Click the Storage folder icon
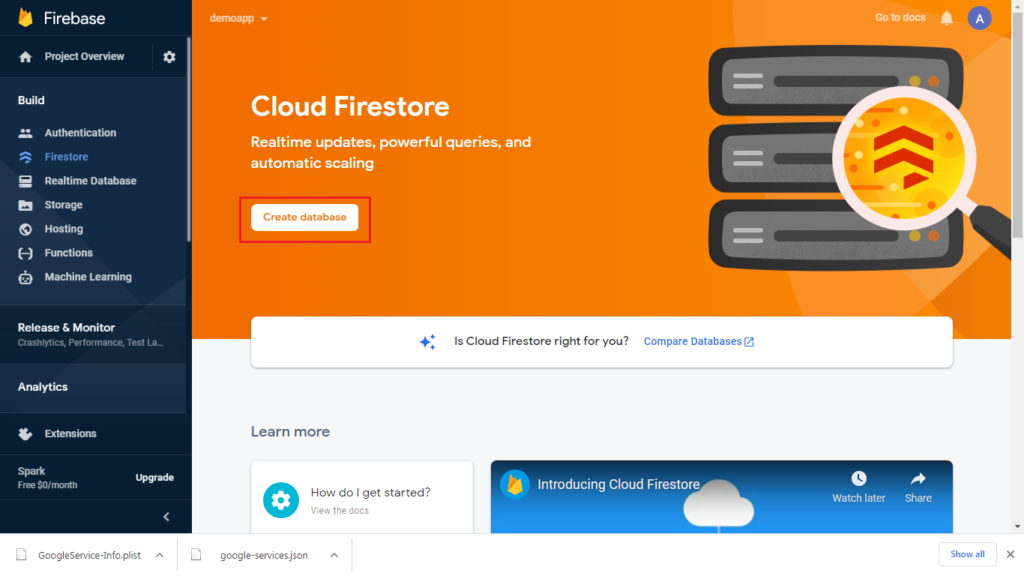Viewport: 1024px width, 576px height. [x=25, y=205]
